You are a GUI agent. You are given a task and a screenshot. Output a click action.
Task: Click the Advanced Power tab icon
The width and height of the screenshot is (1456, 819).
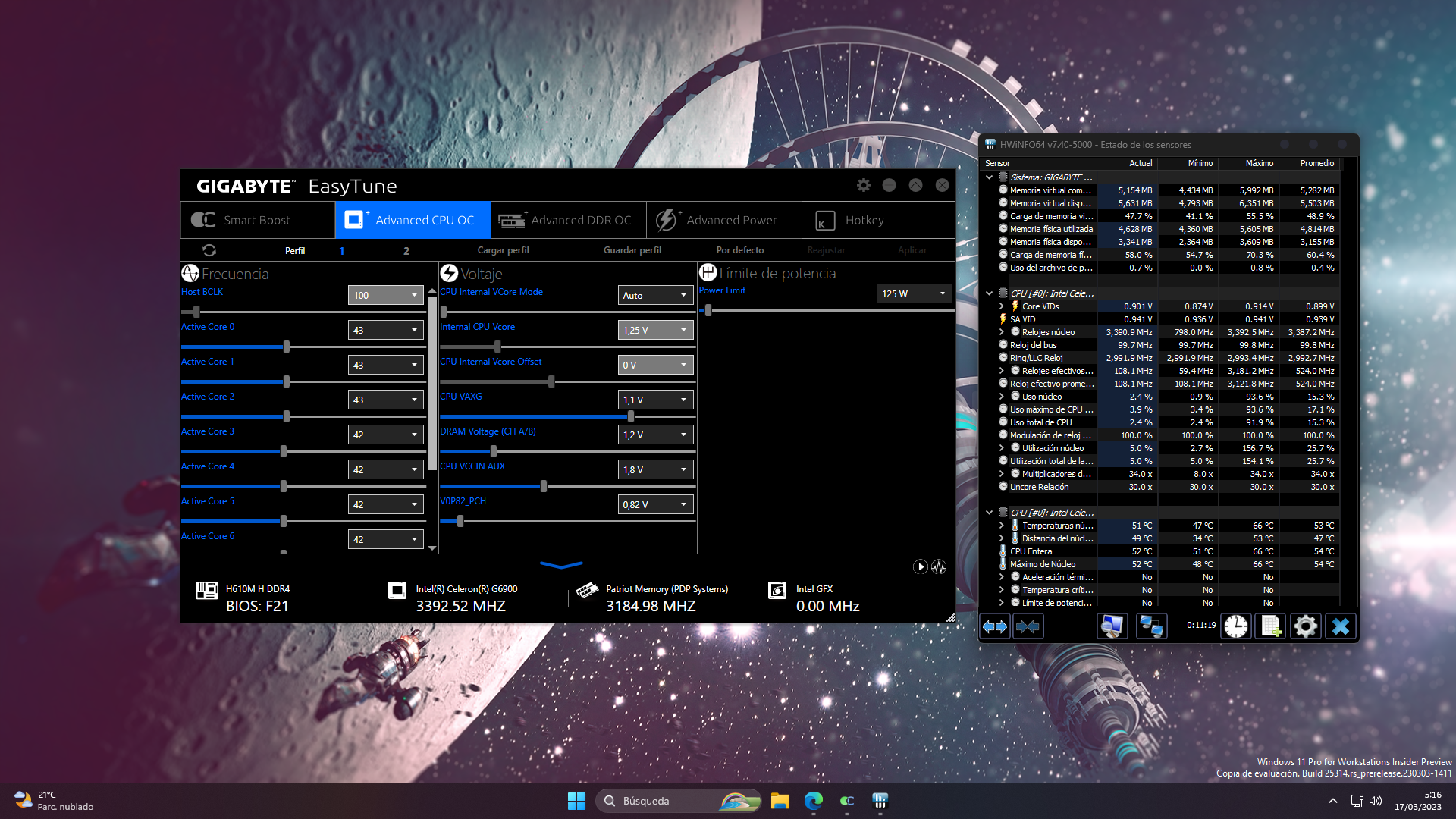click(x=667, y=220)
